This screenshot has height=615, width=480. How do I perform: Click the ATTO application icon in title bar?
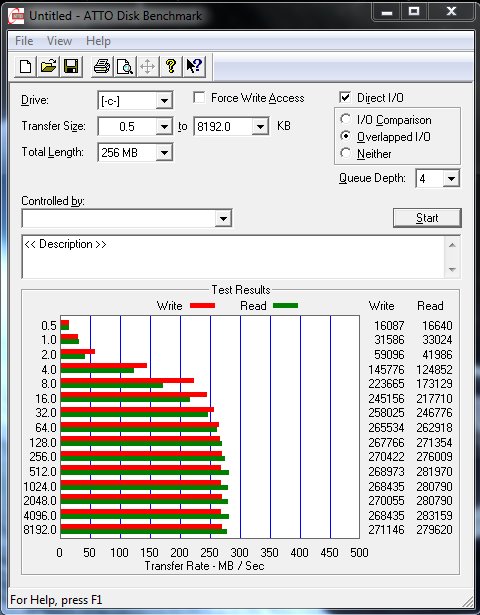coord(16,16)
